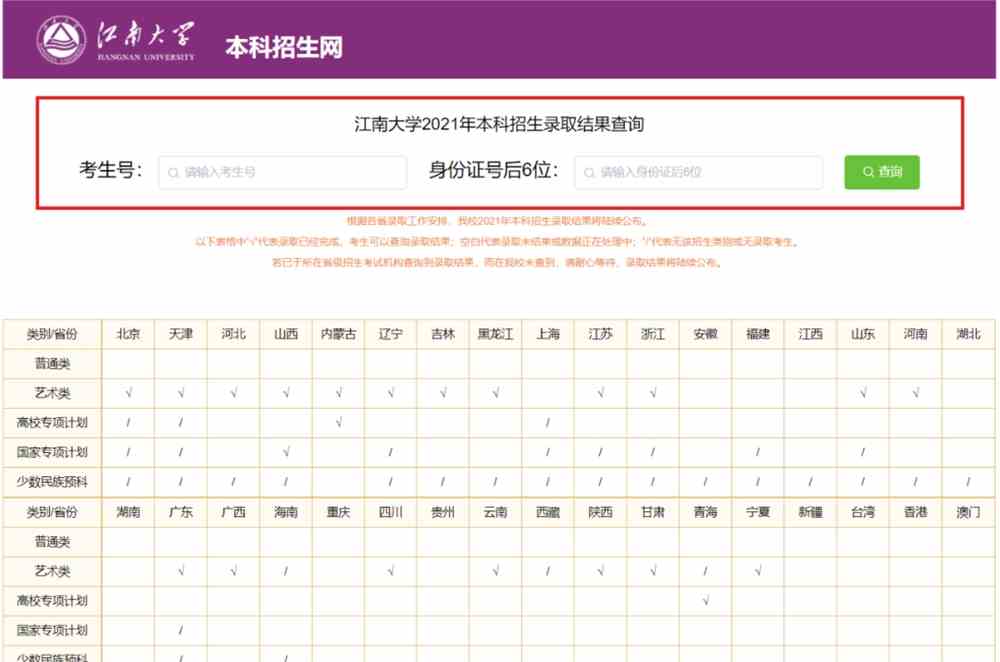Focus the 身份证号后6位 input field
The height and width of the screenshot is (662, 1000).
(698, 172)
